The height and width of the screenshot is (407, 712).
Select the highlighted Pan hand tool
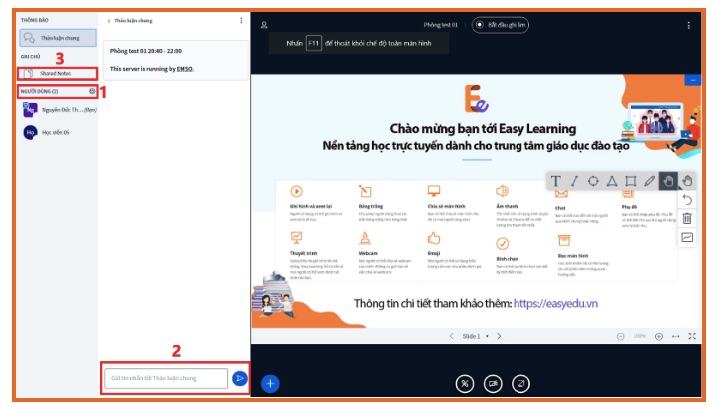tap(668, 181)
